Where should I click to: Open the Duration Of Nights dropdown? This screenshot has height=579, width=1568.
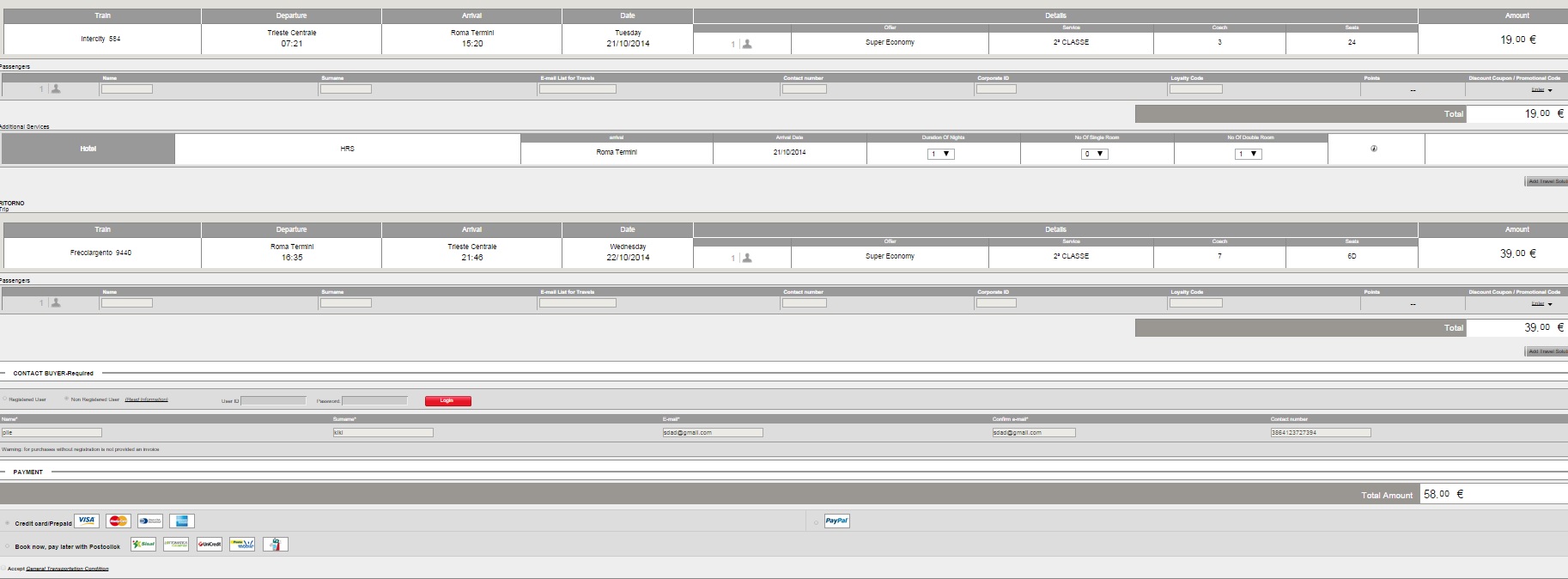[941, 154]
